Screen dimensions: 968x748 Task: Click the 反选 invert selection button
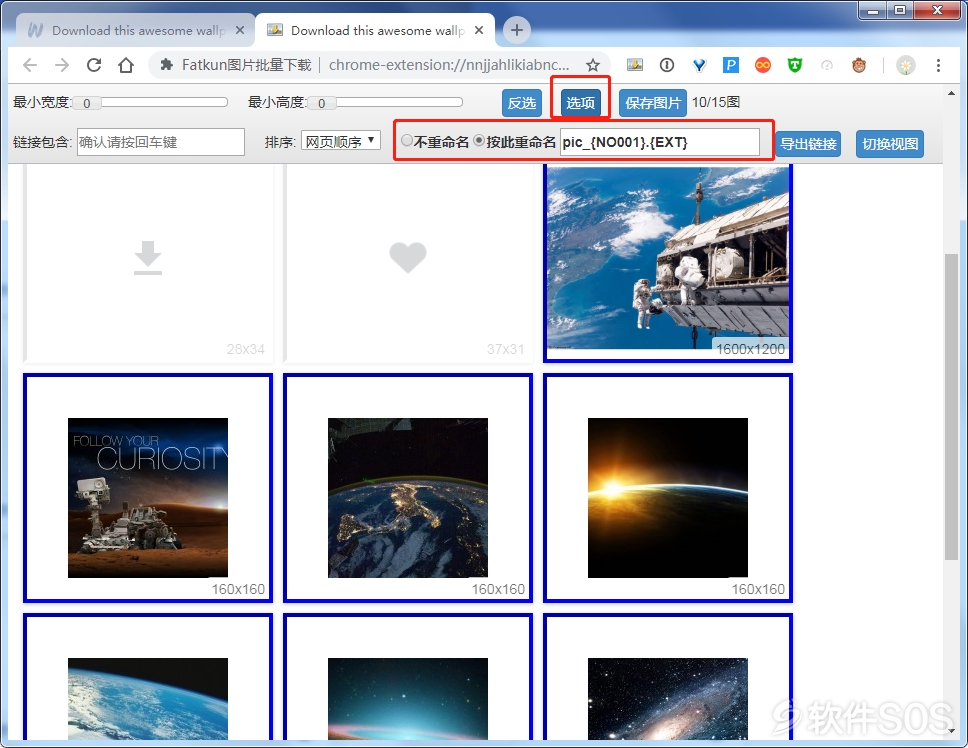click(522, 102)
